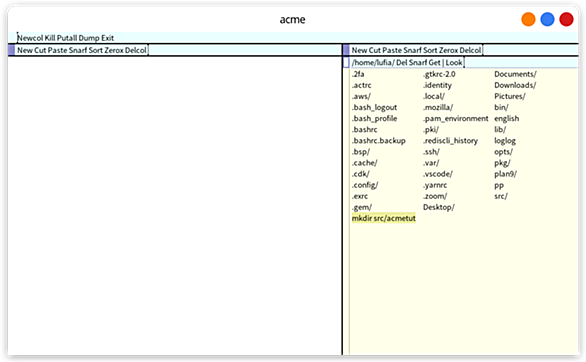This screenshot has width=586, height=362.
Task: Click the .local/ directory entry
Action: pos(434,96)
